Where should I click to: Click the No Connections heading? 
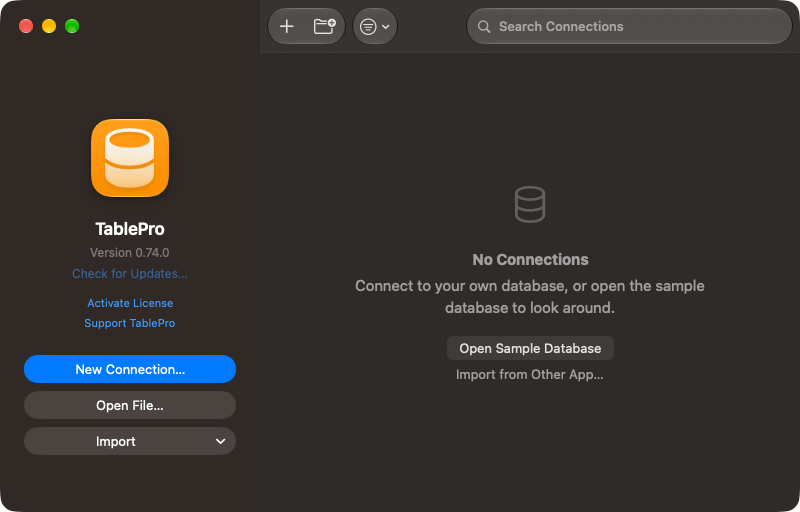pos(530,260)
